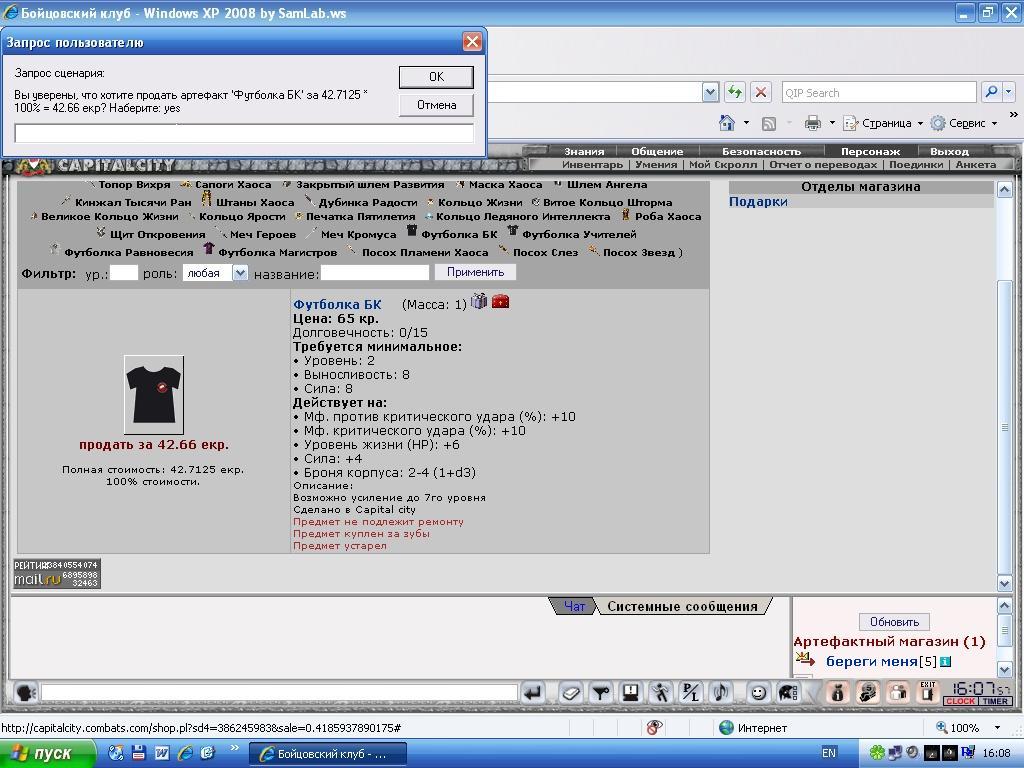Click into the QIP Search box
The height and width of the screenshot is (768, 1024).
[x=878, y=93]
